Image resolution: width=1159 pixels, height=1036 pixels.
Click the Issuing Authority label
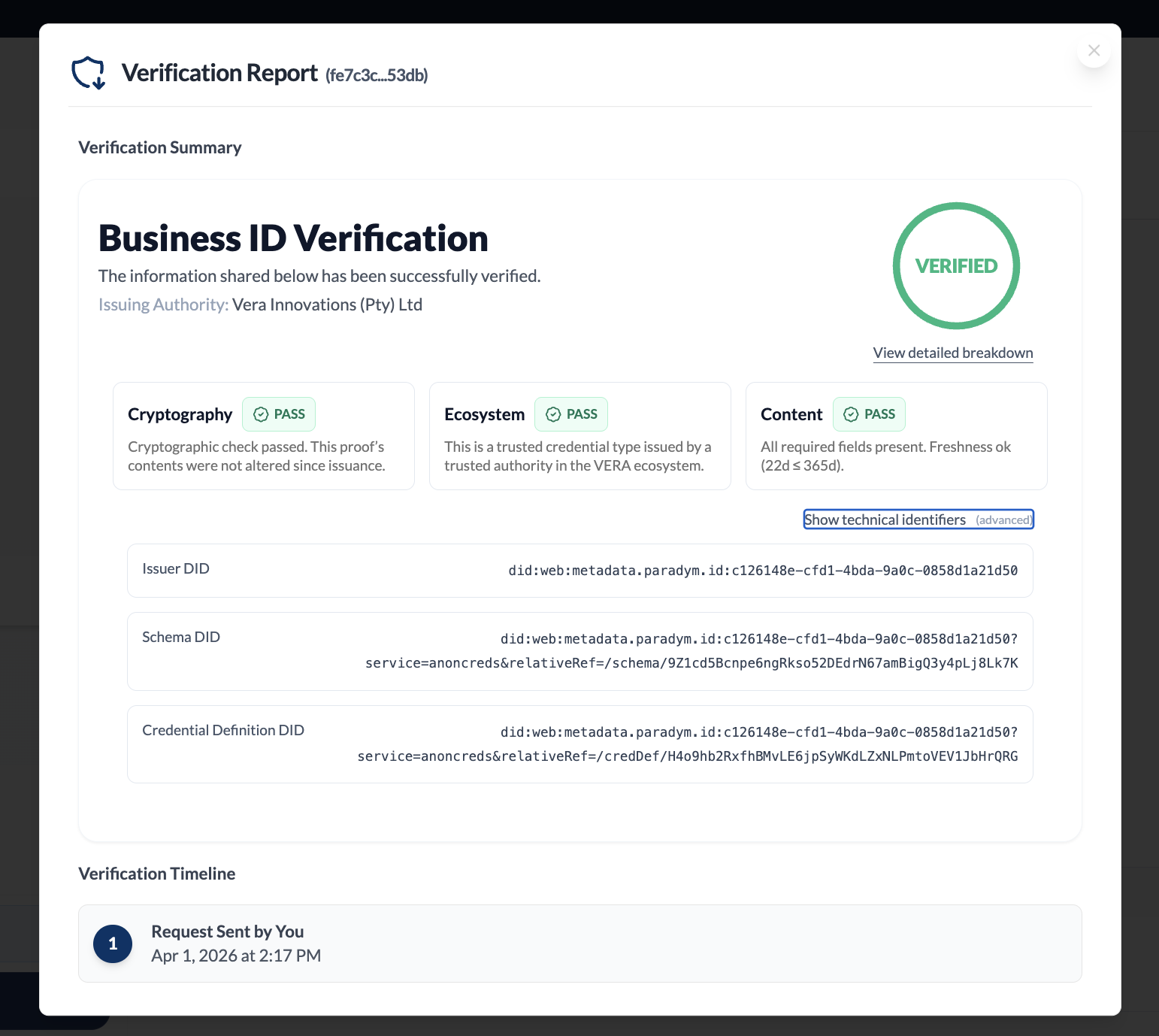pyautogui.click(x=163, y=304)
